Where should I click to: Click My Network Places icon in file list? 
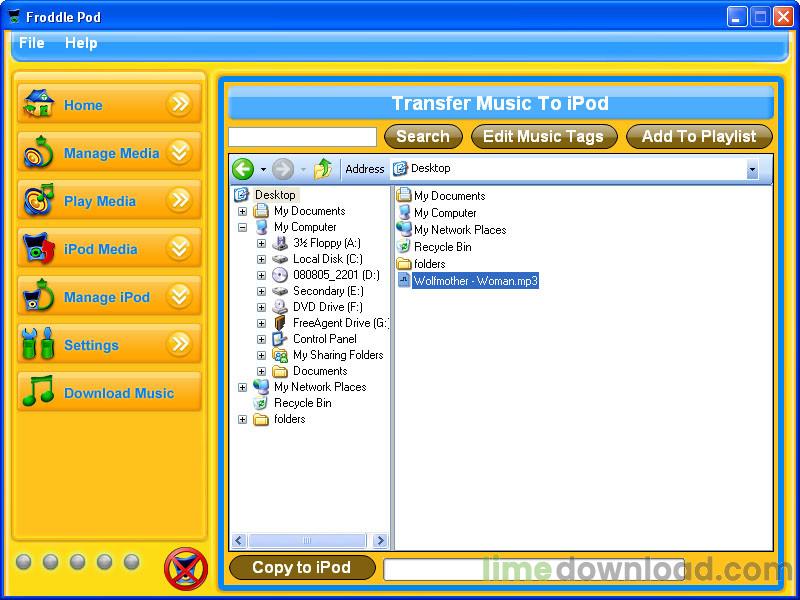pyautogui.click(x=404, y=229)
